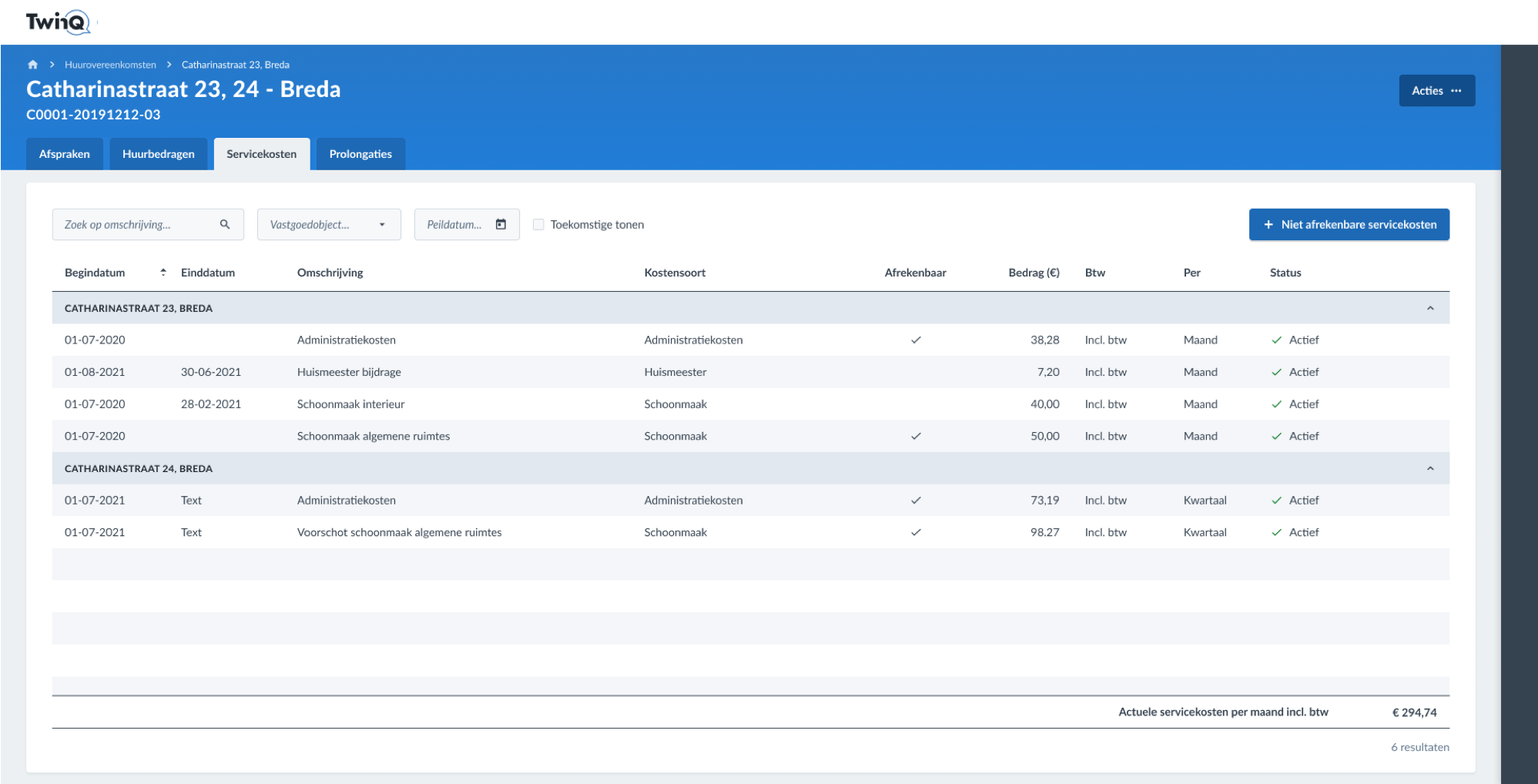Click the 01-08-2021 begin date cell

click(x=95, y=372)
